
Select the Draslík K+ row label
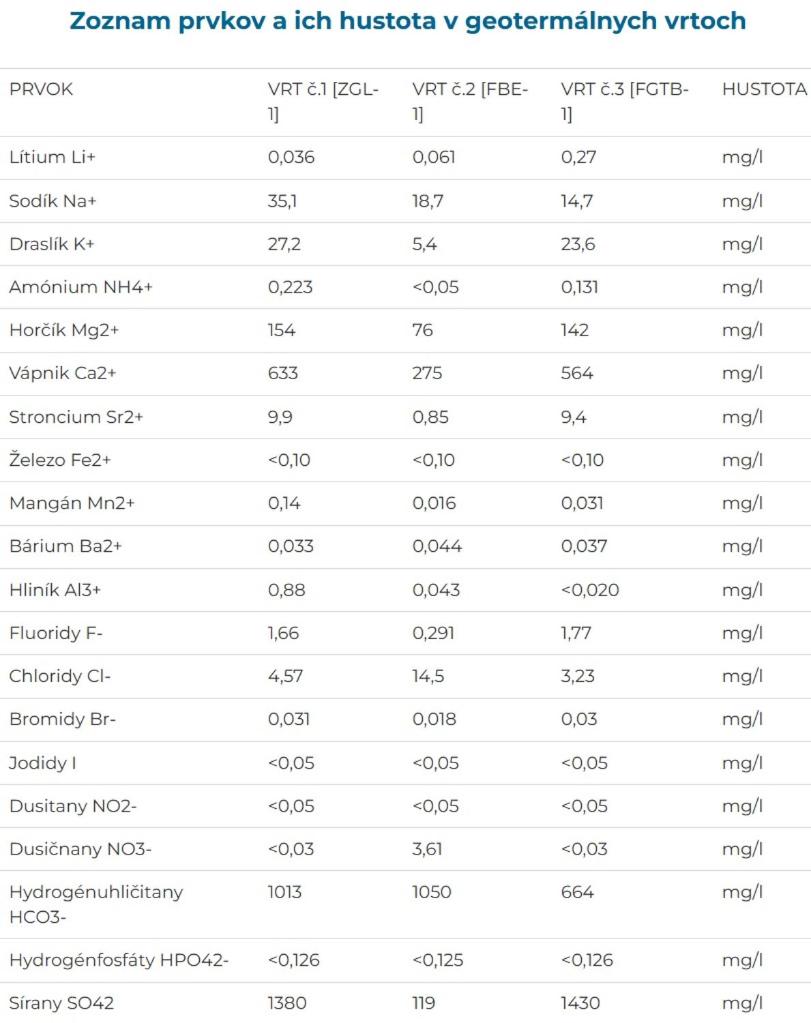[x=52, y=244]
